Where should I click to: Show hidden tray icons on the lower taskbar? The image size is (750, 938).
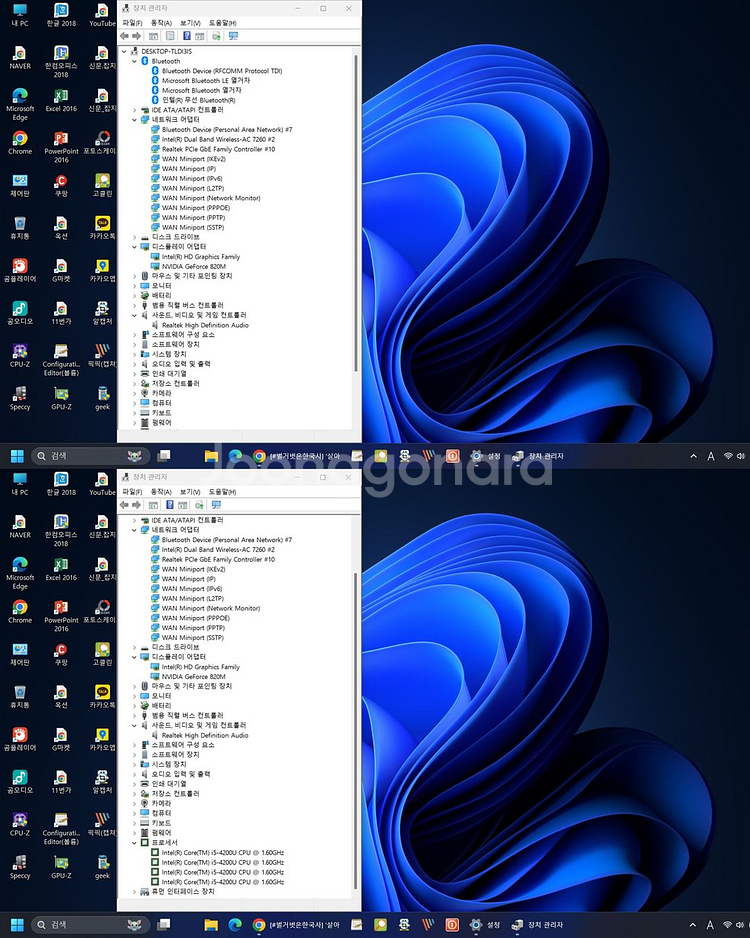pos(693,925)
